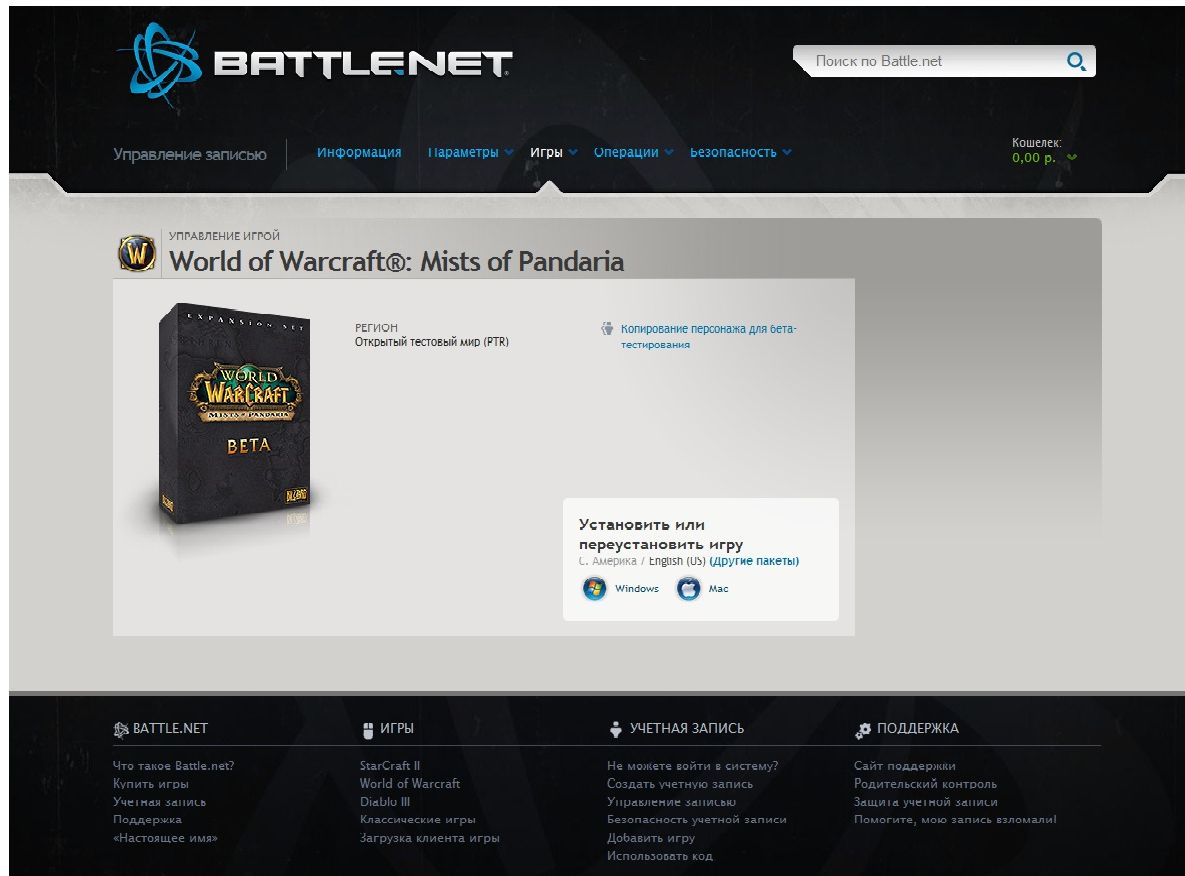The image size is (1185, 876).
Task: Open the Diablo III footer link
Action: tap(385, 802)
